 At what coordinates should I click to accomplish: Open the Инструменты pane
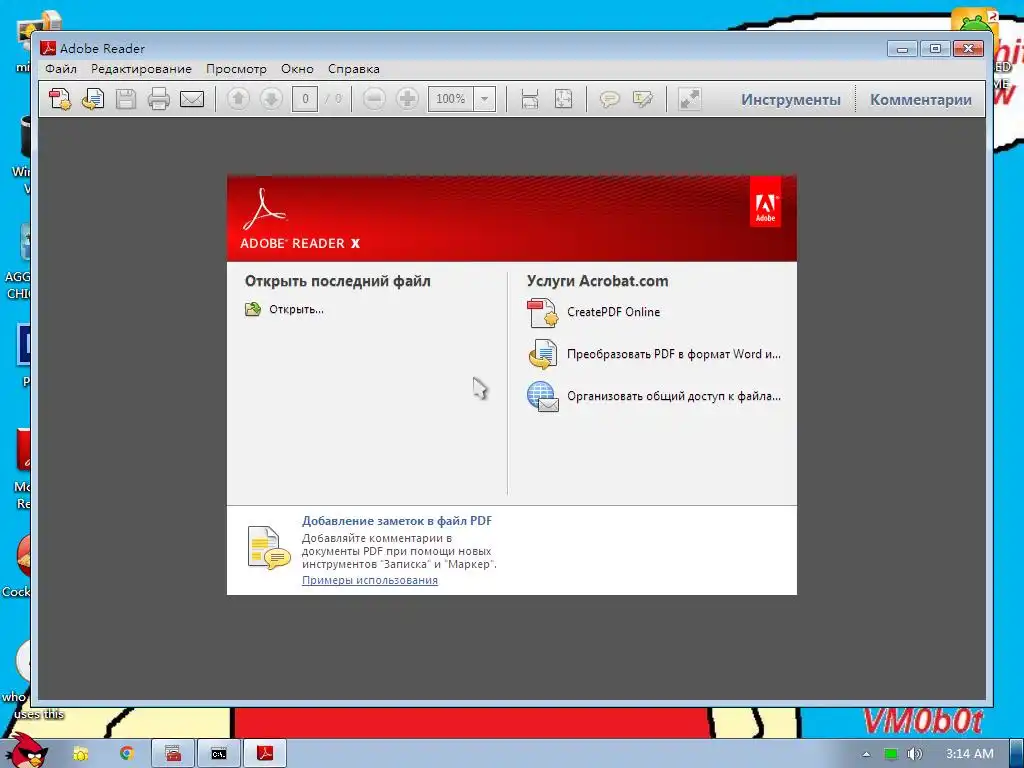click(791, 100)
